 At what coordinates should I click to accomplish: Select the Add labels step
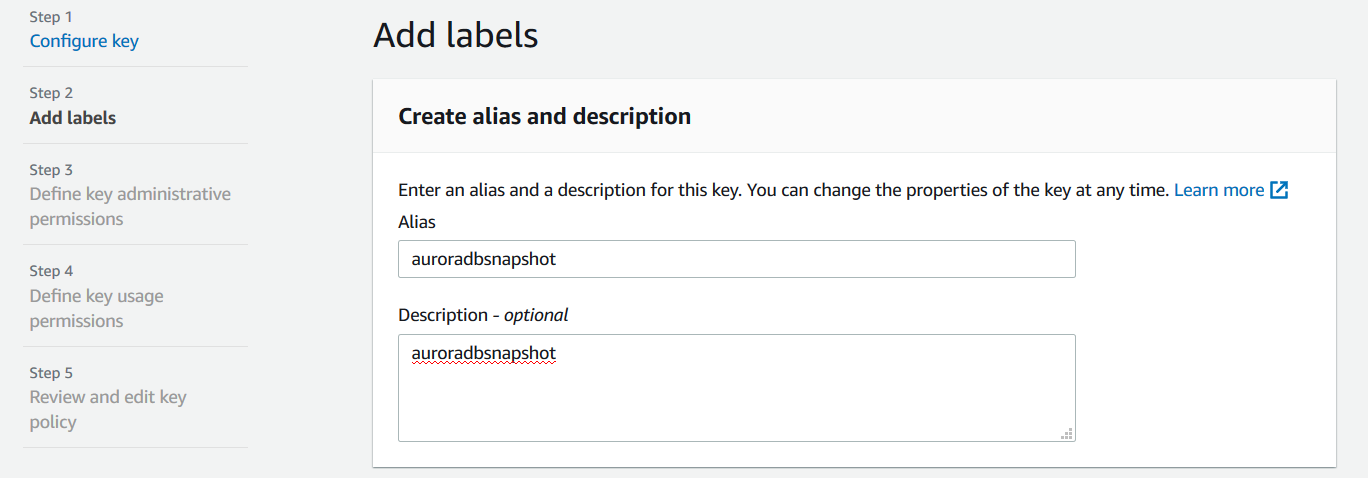tap(73, 118)
